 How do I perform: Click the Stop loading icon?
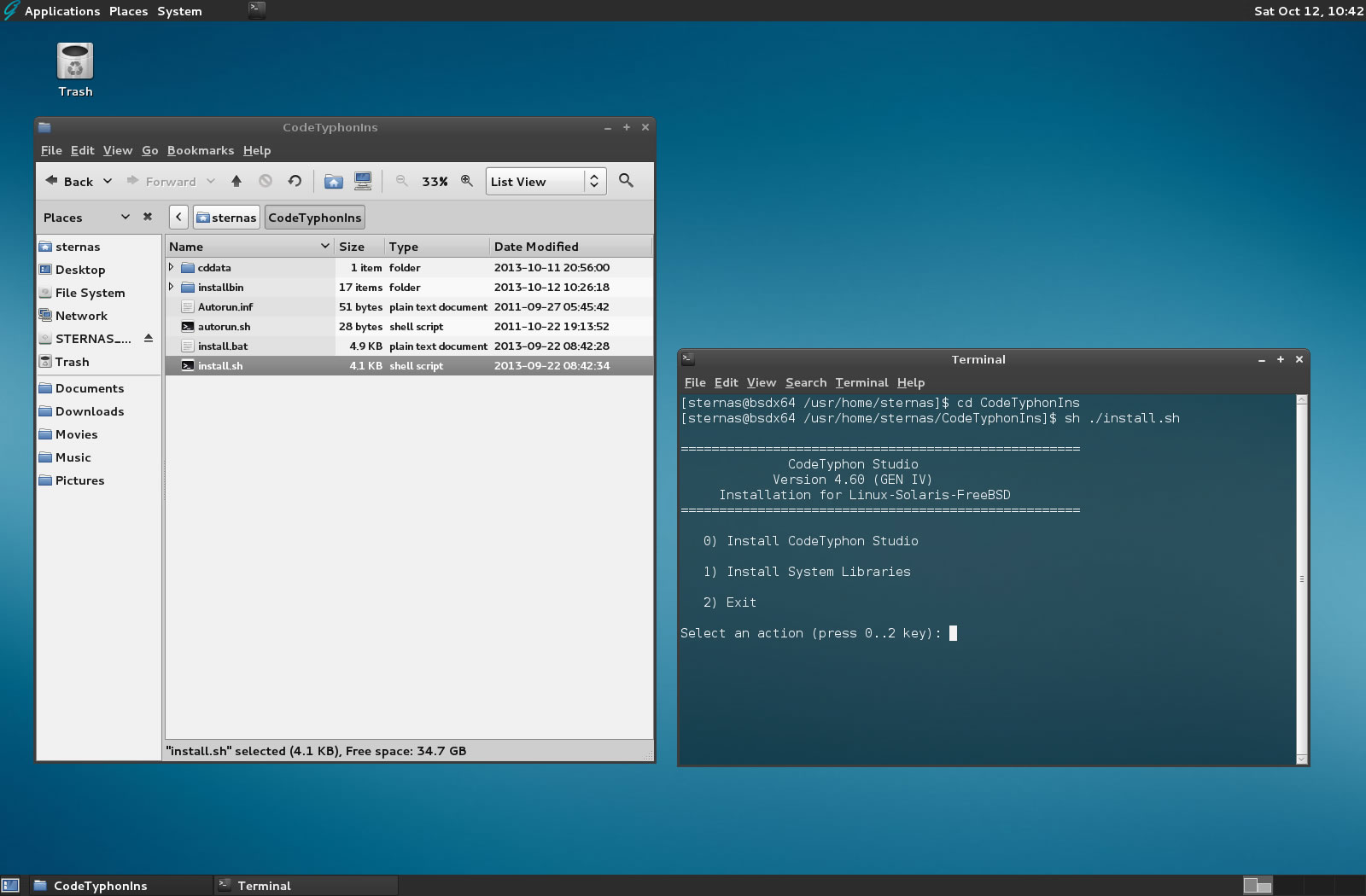tap(266, 181)
